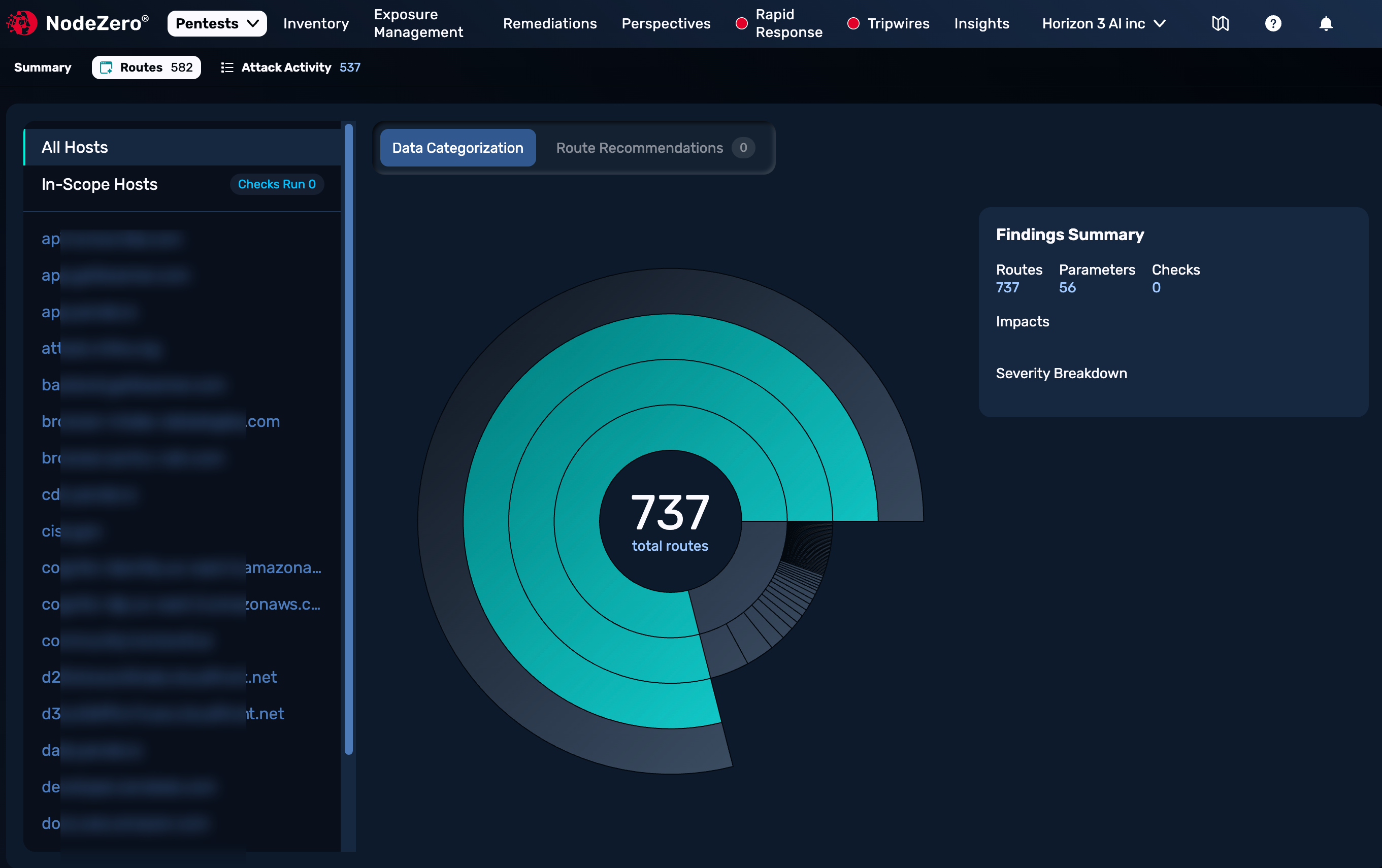Open the documentation map icon
The width and height of the screenshot is (1382, 868).
click(1220, 23)
